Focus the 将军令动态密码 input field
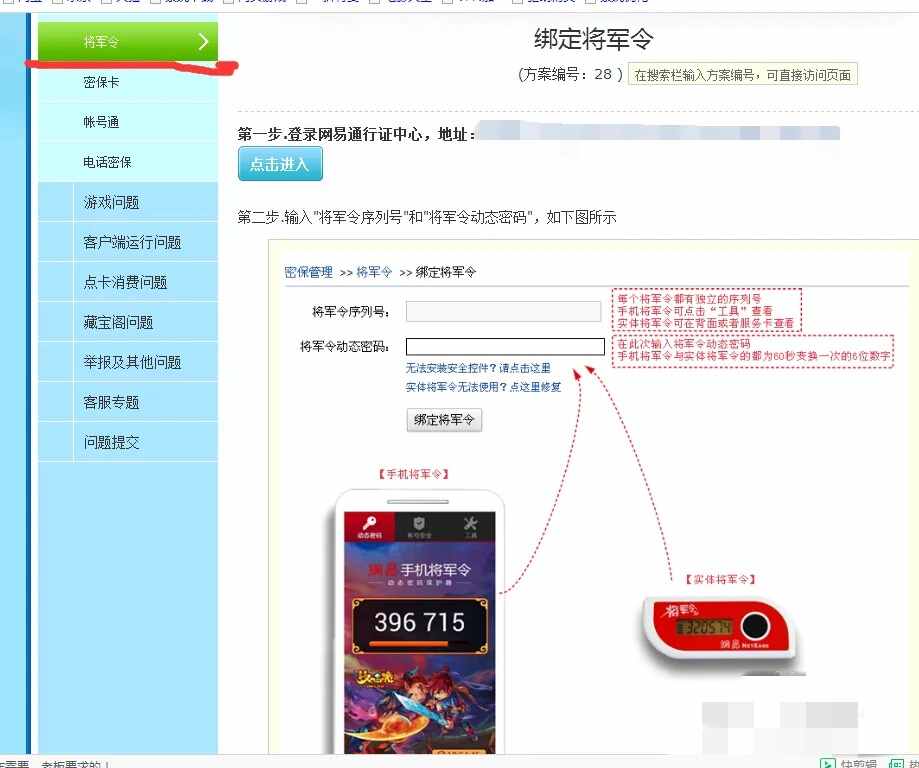This screenshot has height=768, width=919. pyautogui.click(x=505, y=346)
